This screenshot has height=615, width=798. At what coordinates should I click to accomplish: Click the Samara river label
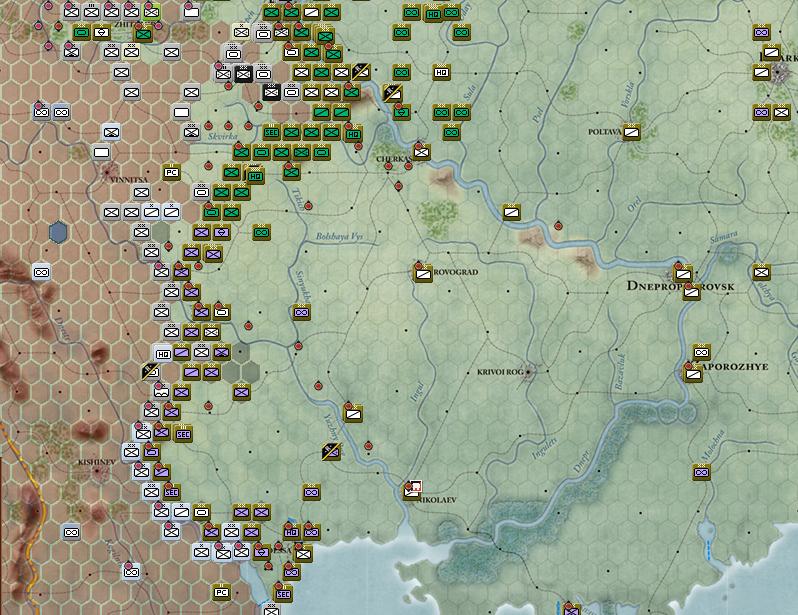(x=724, y=237)
